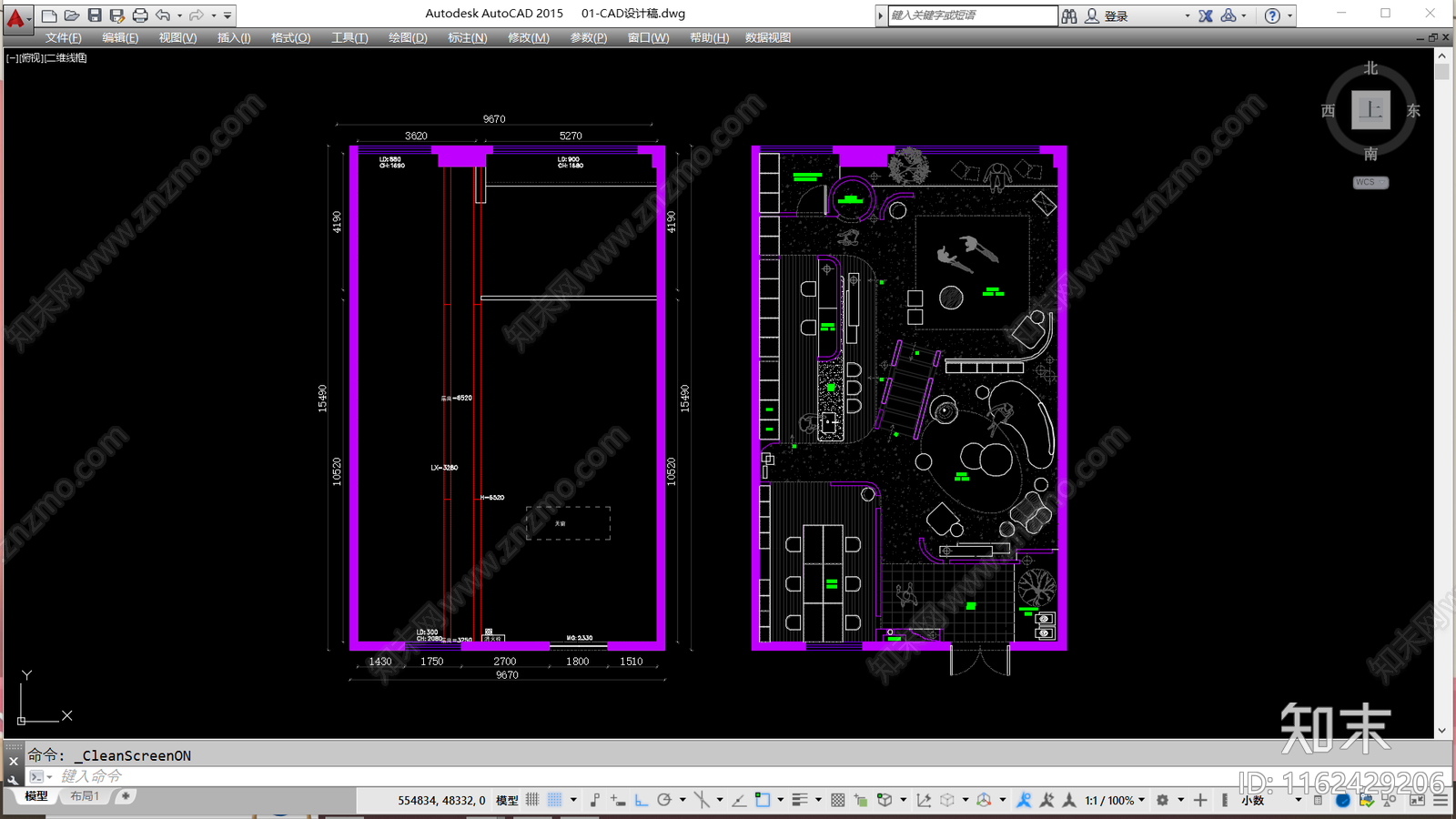Click 北 on the ViewCube compass
Screen dimensions: 1456x819
coord(1370,68)
